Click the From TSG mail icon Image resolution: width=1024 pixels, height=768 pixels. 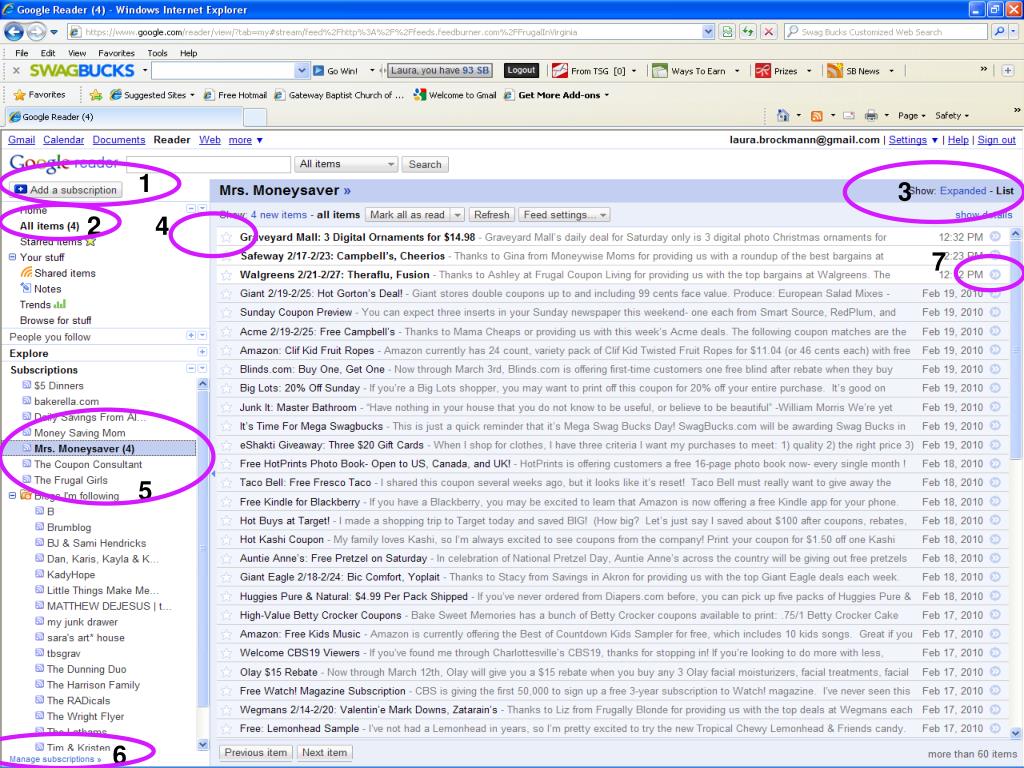point(560,71)
